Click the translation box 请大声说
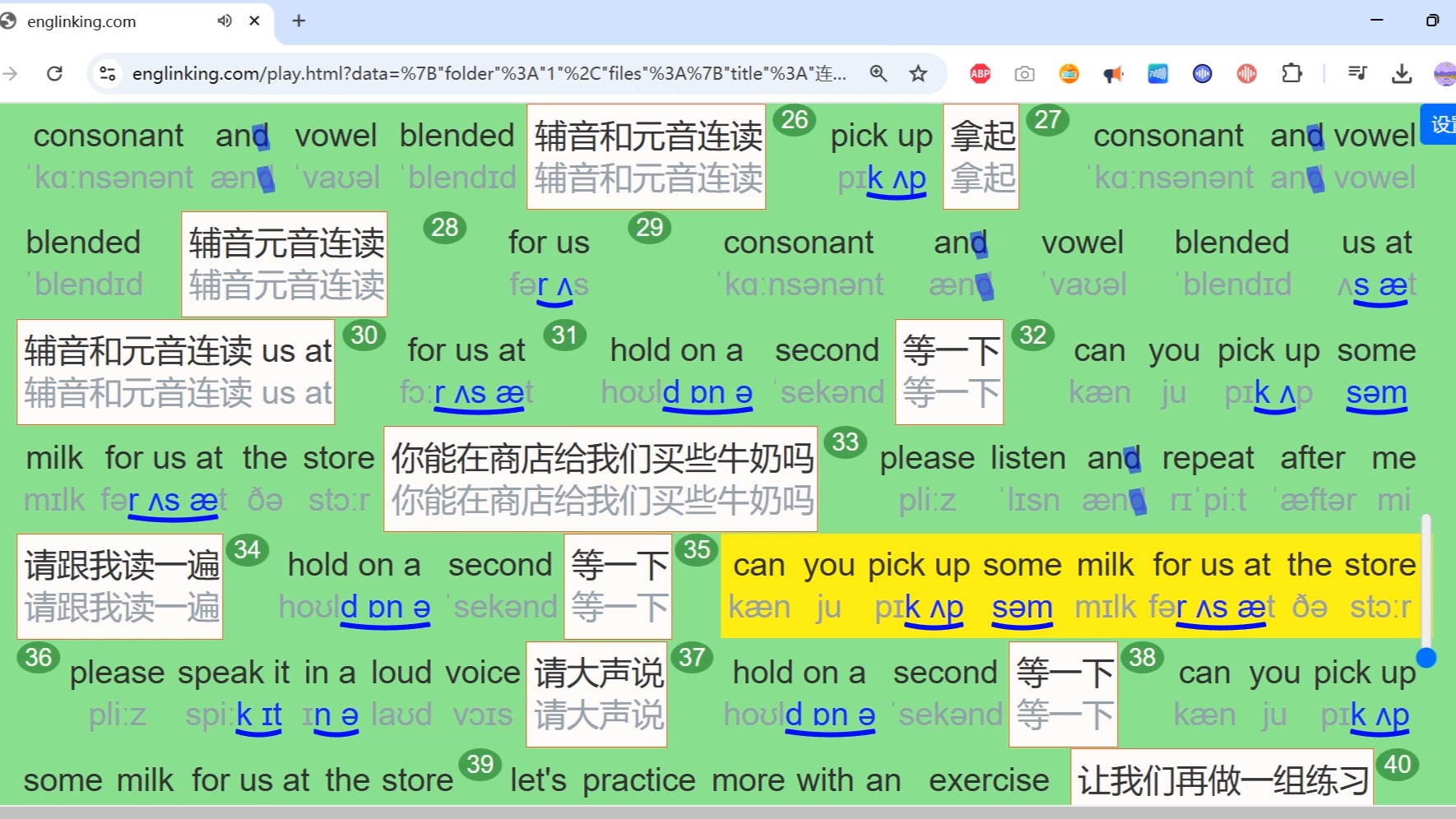The image size is (1456, 819). [596, 694]
